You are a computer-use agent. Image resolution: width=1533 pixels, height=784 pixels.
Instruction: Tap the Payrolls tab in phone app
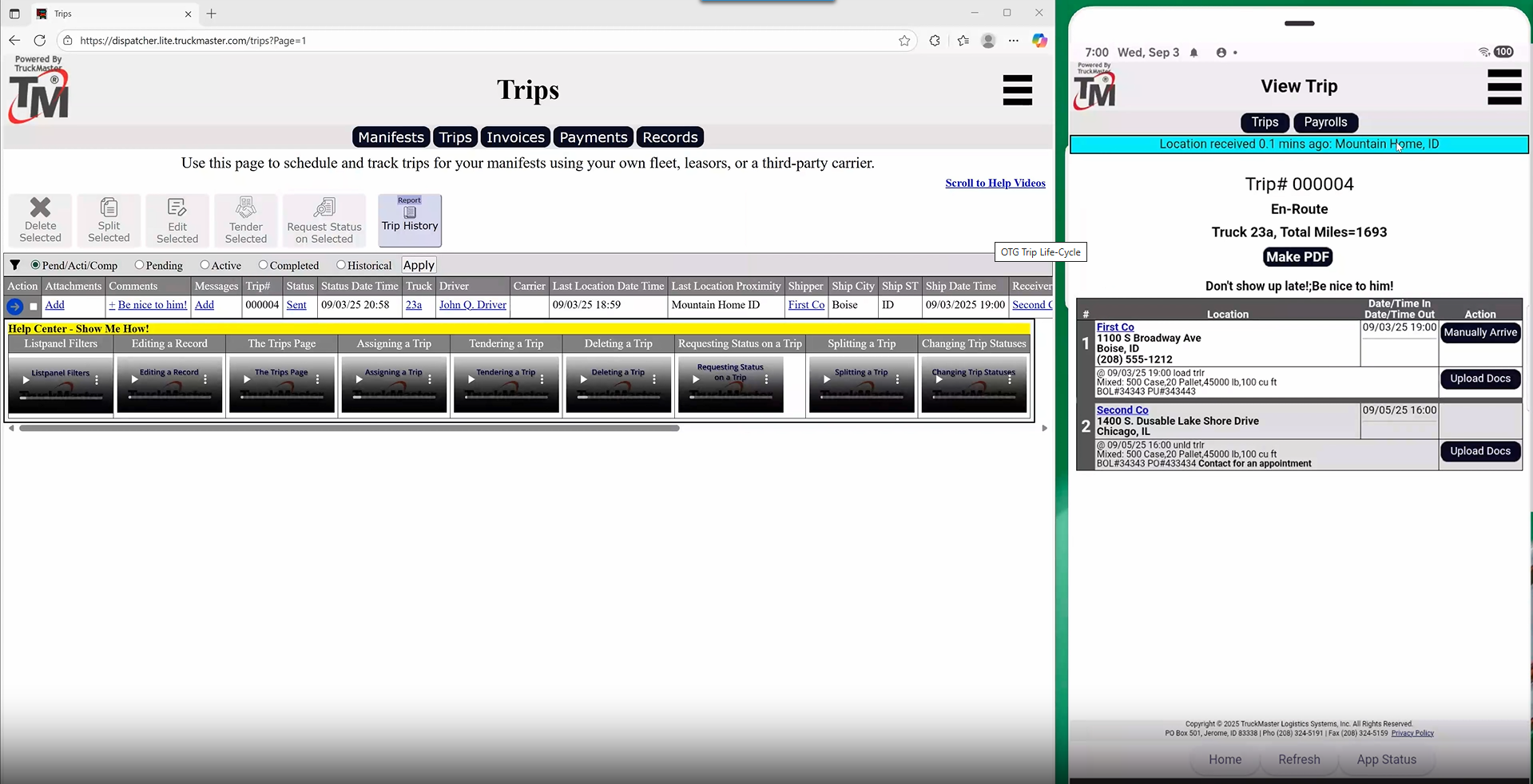[1325, 122]
